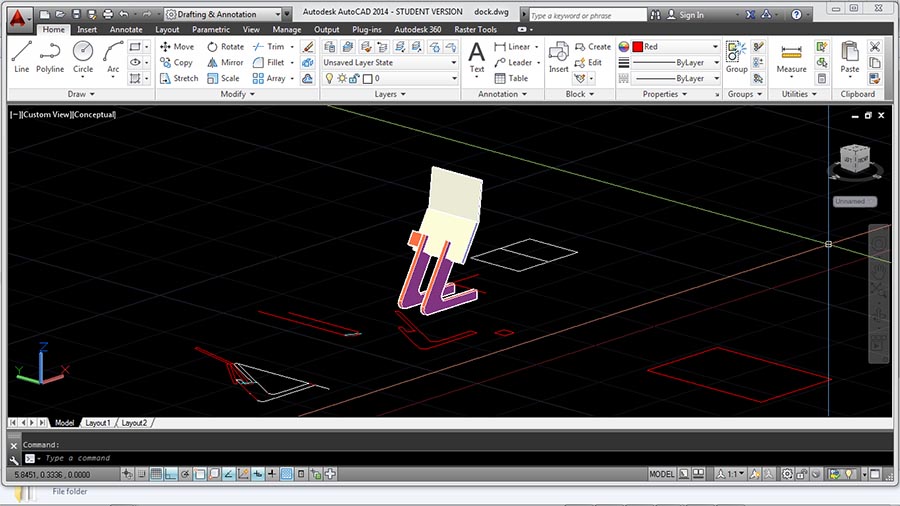Expand the Modify panel
Image resolution: width=900 pixels, height=506 pixels.
[x=238, y=94]
